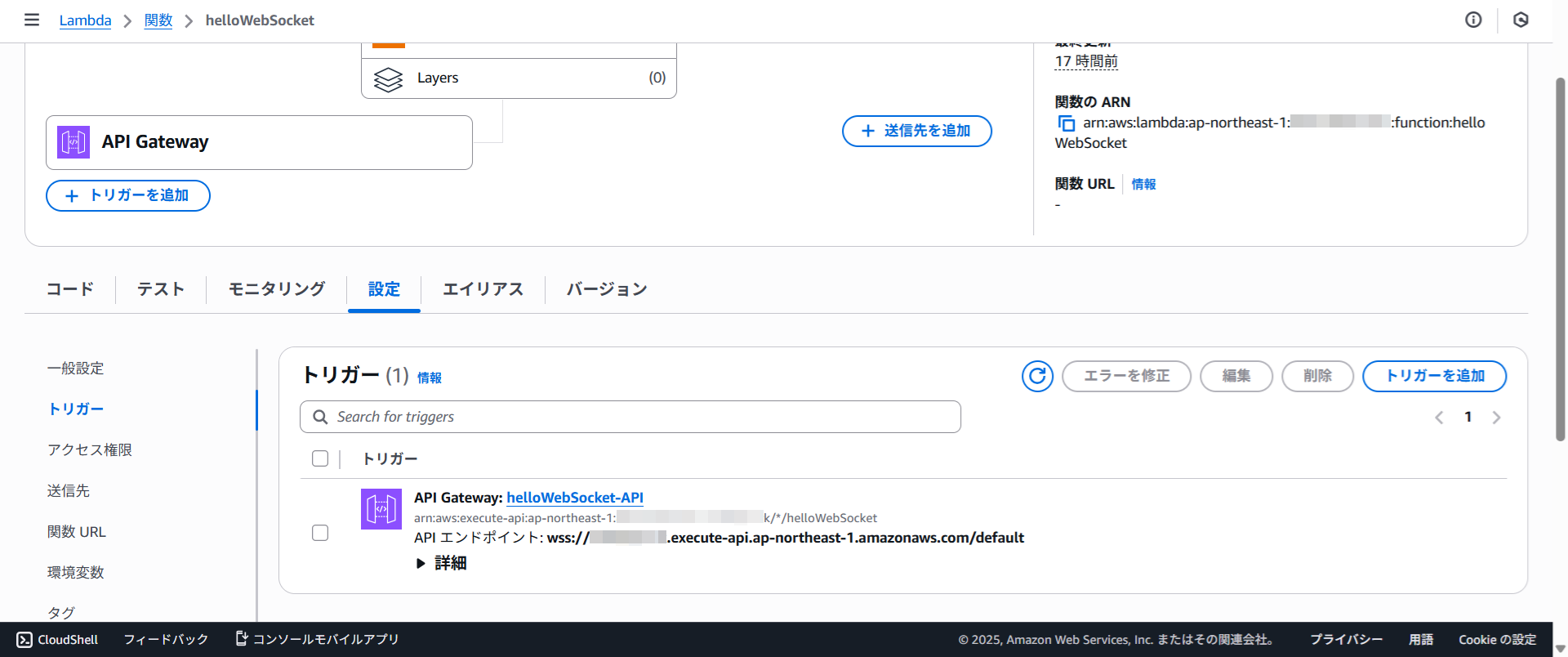This screenshot has width=1568, height=657.
Task: Click the page vertical scrollbar
Action: click(x=1560, y=261)
